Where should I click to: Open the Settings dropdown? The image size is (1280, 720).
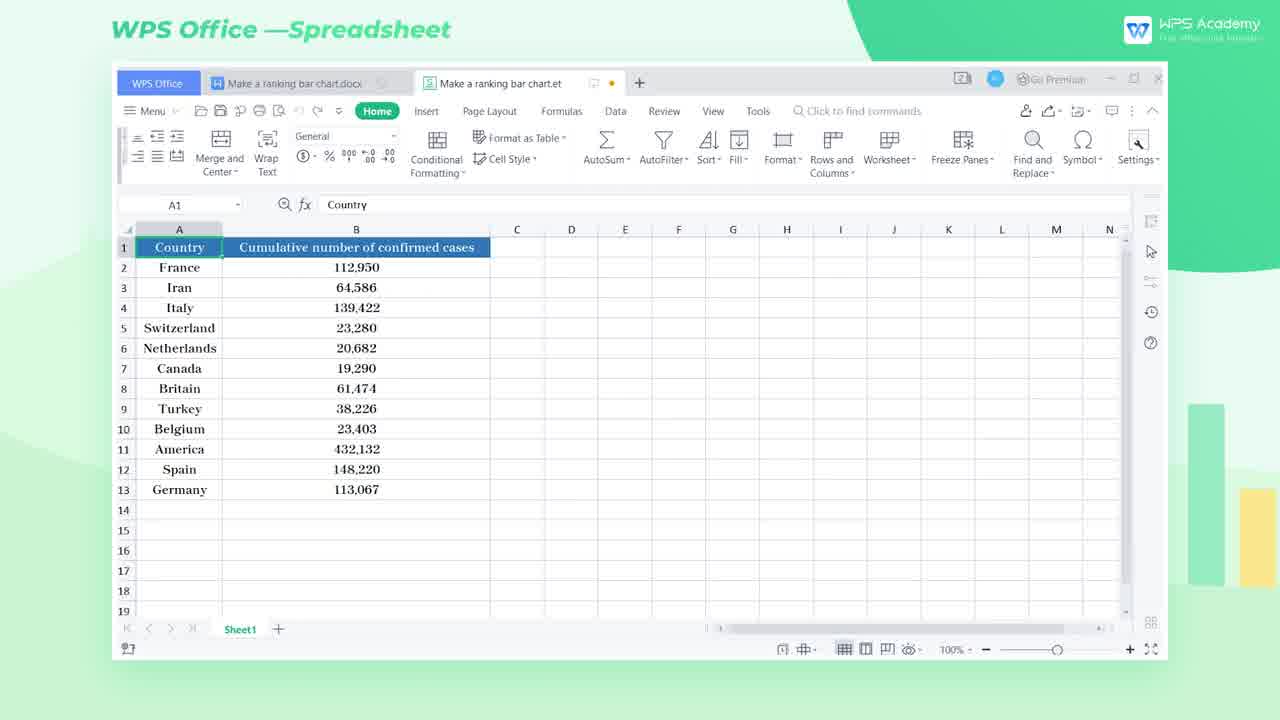coord(1139,148)
